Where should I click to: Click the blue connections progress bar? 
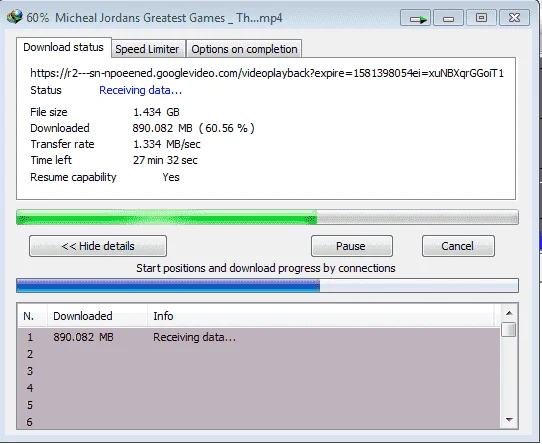click(x=267, y=285)
